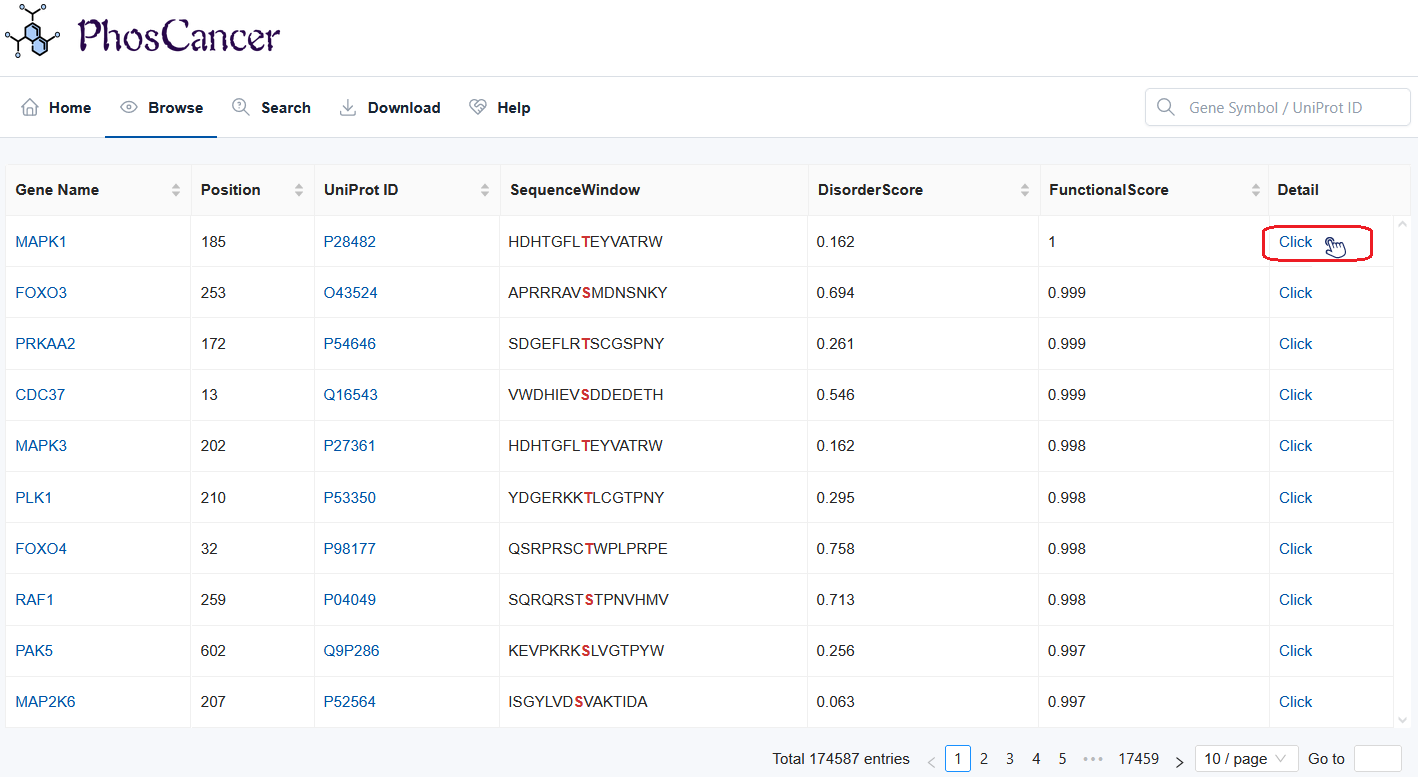
Task: Go to last page 17459
Action: click(x=1138, y=759)
